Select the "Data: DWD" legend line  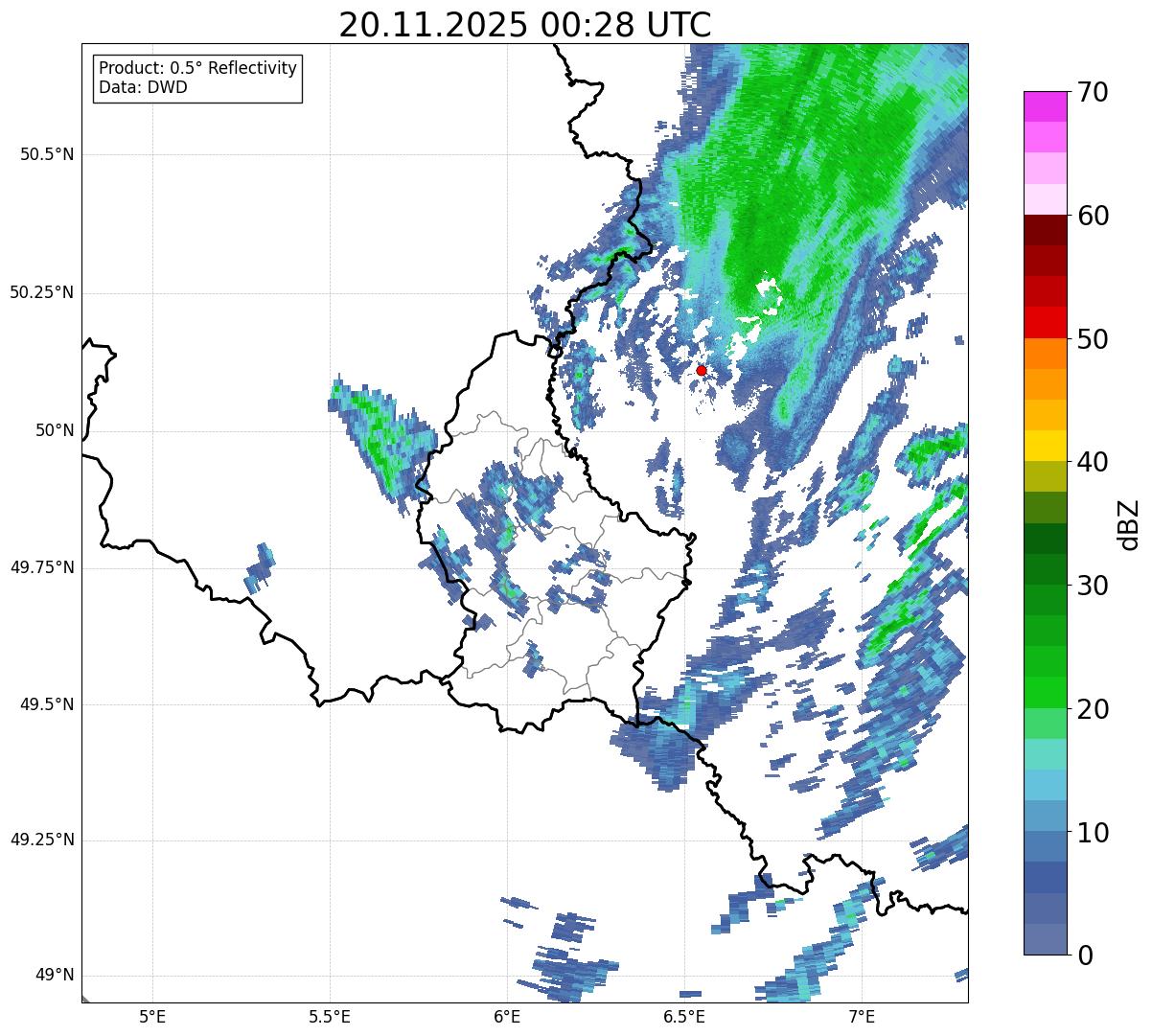point(143,88)
